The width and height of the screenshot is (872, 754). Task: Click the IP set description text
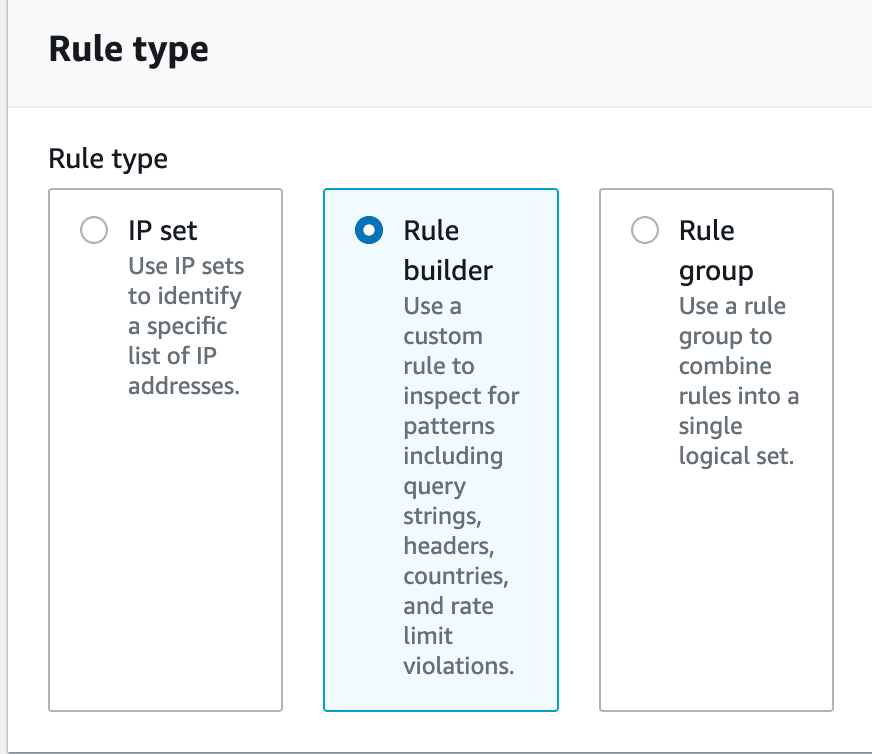186,296
